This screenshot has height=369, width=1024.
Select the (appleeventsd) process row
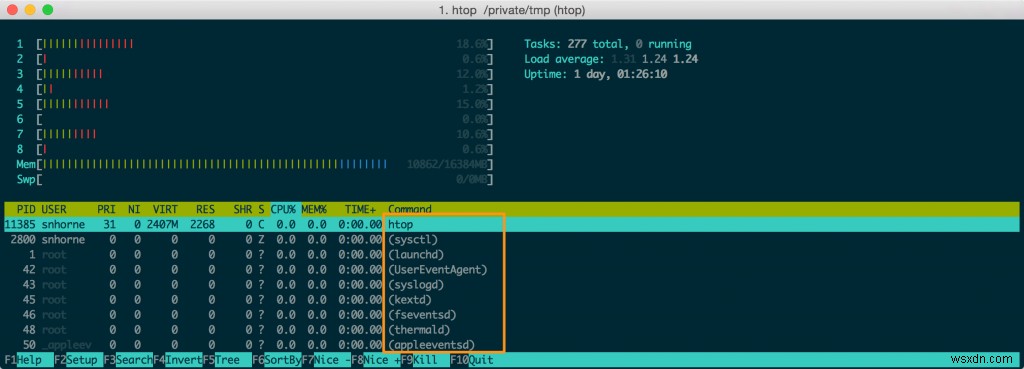(512, 345)
